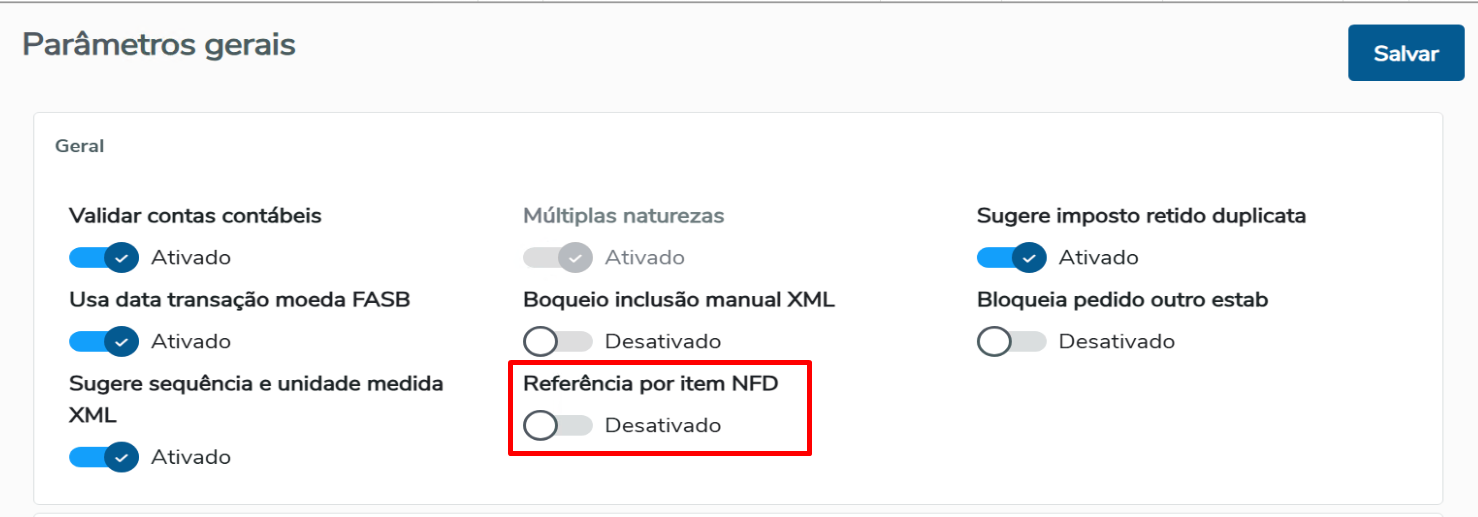This screenshot has width=1478, height=517.
Task: Click the Salvar button
Action: click(x=1405, y=53)
